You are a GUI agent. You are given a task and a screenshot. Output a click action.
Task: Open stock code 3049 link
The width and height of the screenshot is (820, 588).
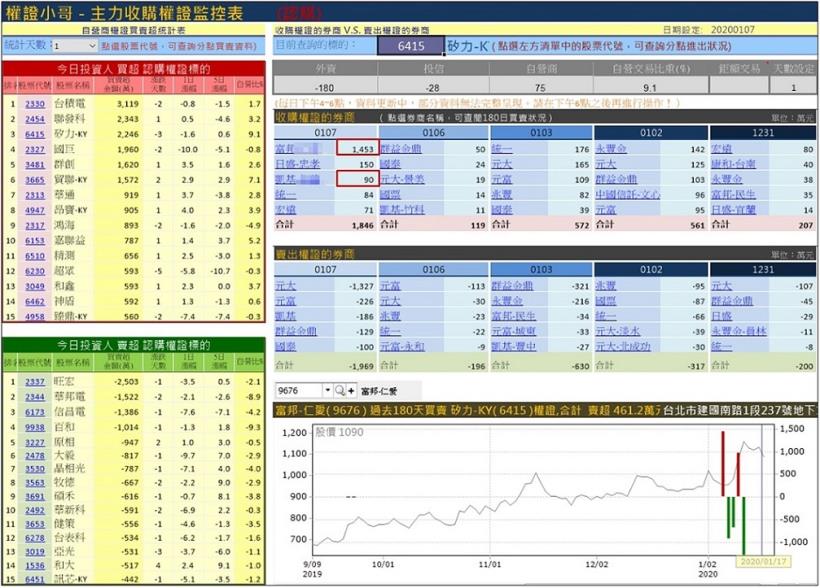click(35, 286)
